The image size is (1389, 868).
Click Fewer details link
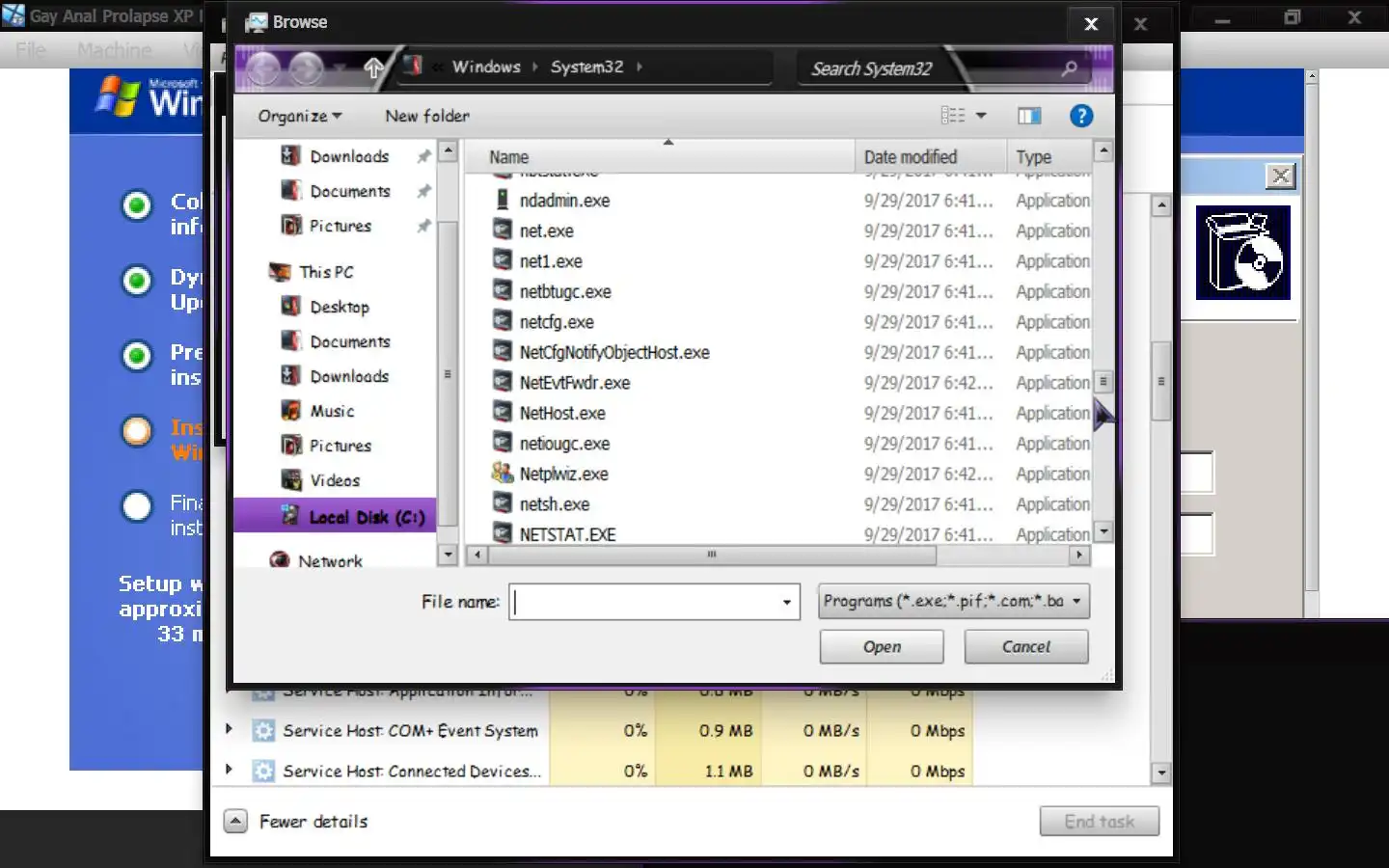[x=313, y=822]
